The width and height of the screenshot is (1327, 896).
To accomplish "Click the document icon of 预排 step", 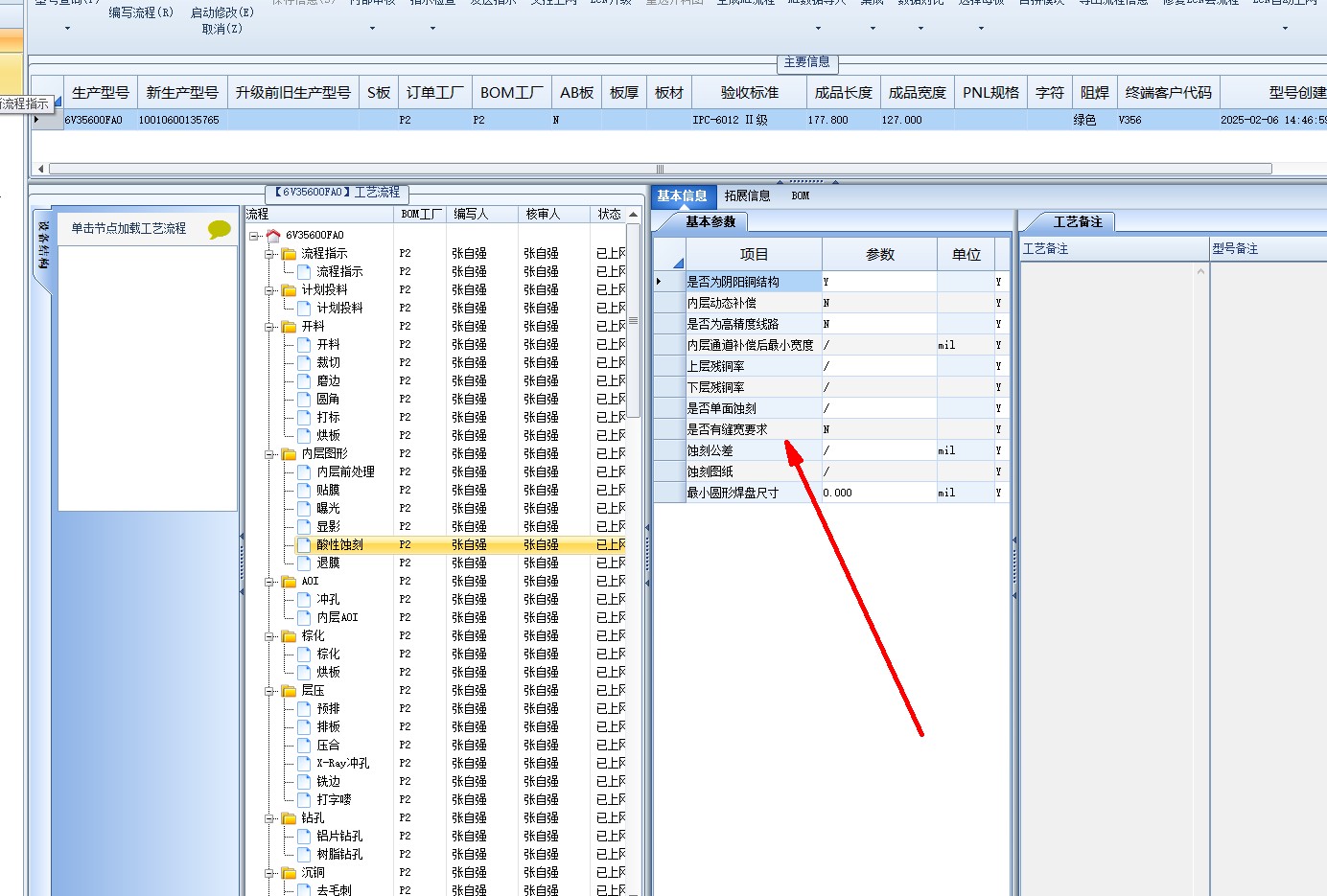I will point(304,709).
